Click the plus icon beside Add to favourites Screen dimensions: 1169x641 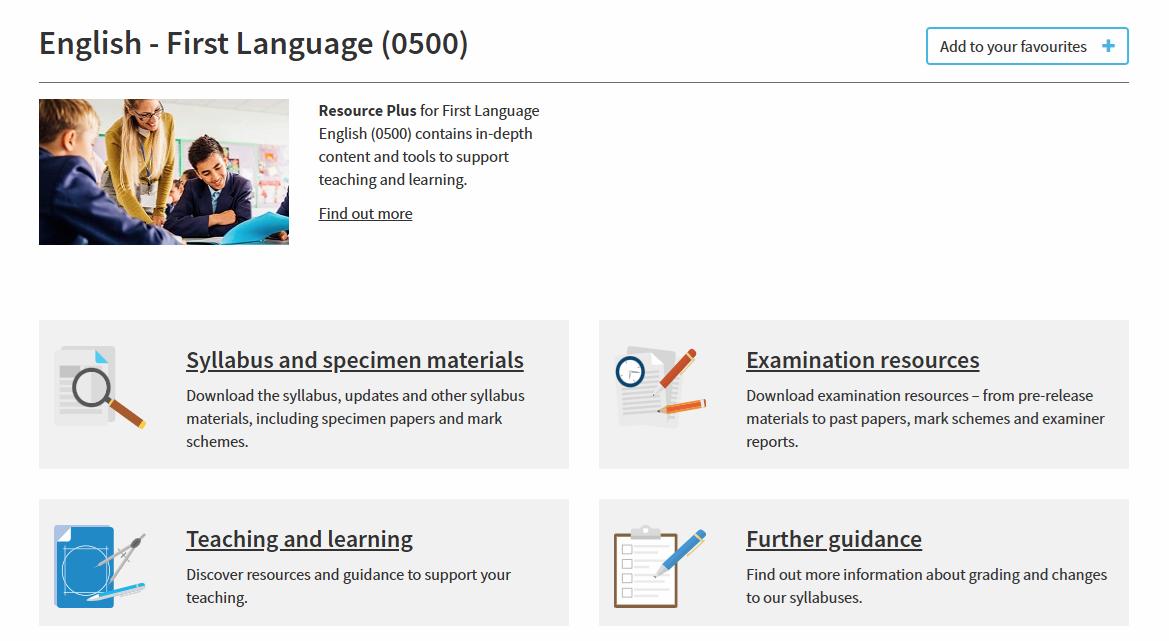coord(1108,46)
